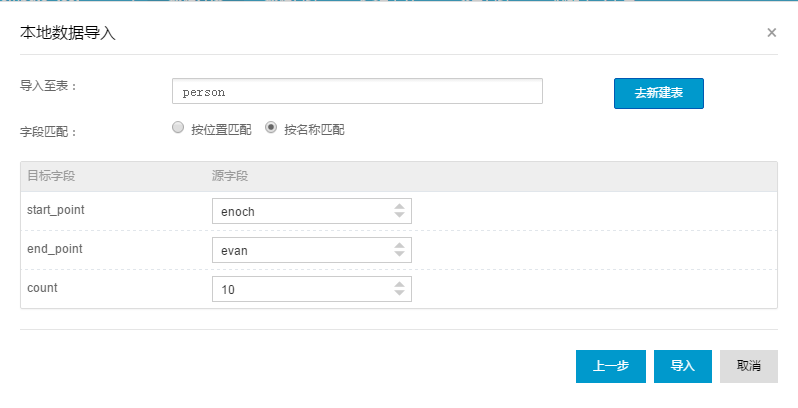Cancel the import with 取消
The image size is (798, 408).
[x=748, y=366]
